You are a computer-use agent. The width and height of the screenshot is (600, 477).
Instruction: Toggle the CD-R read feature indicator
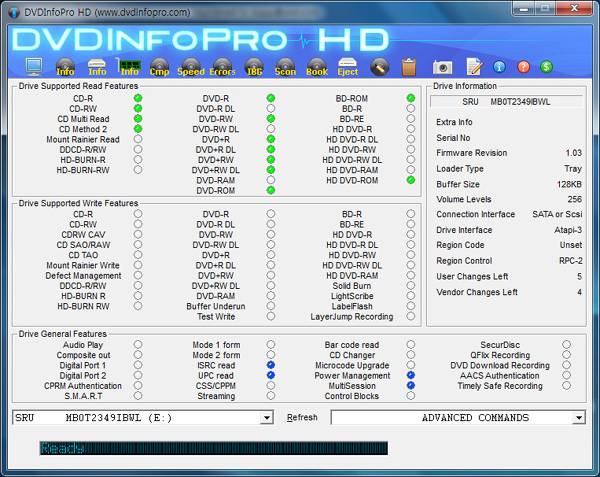pyautogui.click(x=138, y=98)
